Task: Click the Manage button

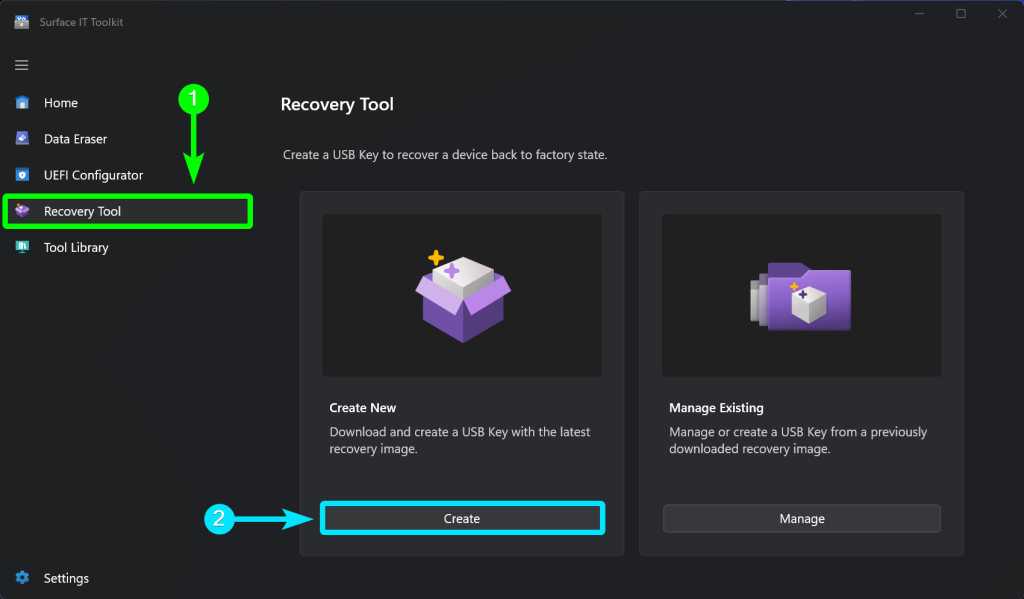Action: coord(801,519)
